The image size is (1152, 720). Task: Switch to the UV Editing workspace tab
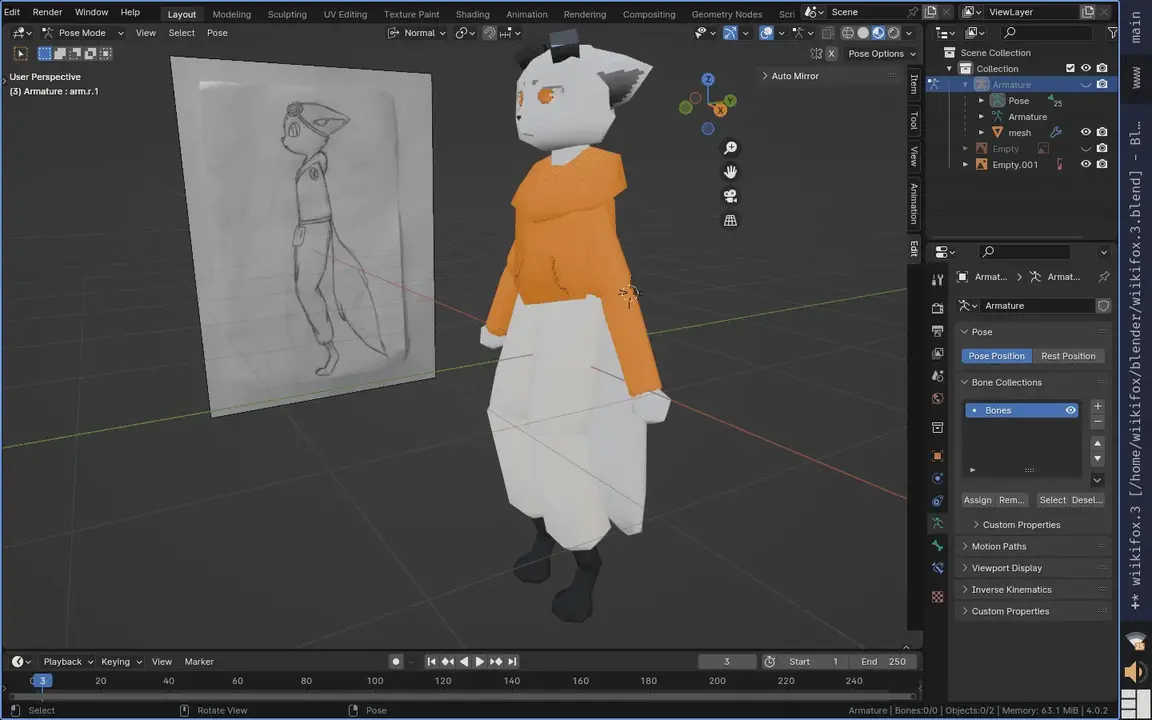pos(345,14)
